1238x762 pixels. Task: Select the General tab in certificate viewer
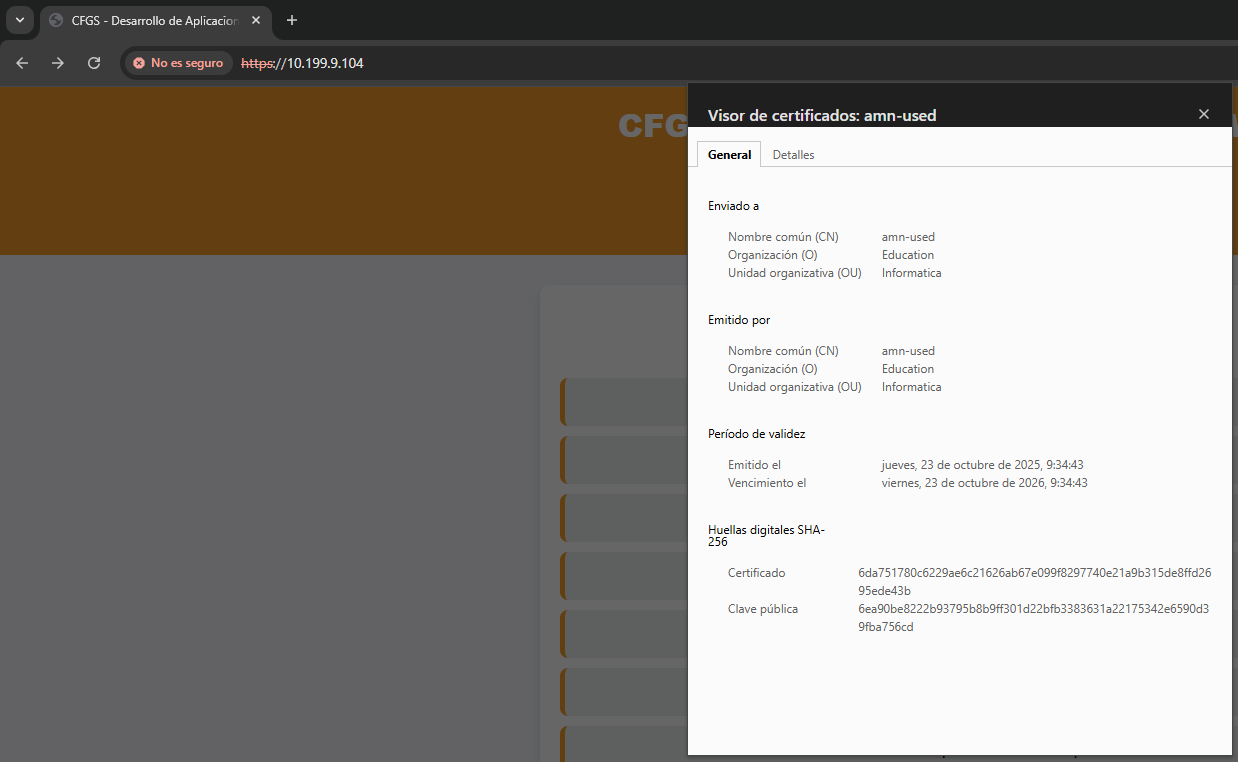pyautogui.click(x=729, y=155)
